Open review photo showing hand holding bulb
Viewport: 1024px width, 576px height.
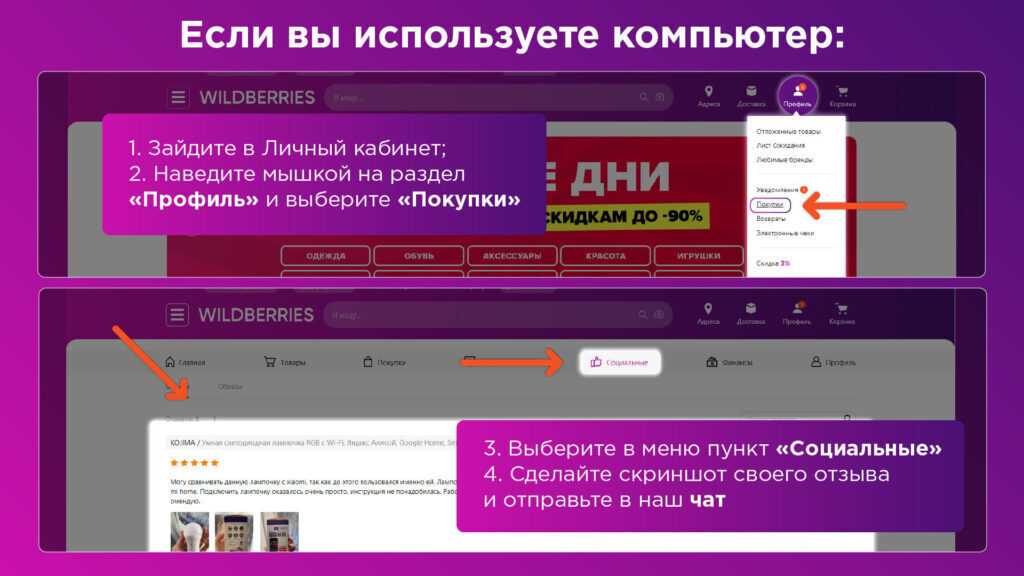pyautogui.click(x=189, y=532)
